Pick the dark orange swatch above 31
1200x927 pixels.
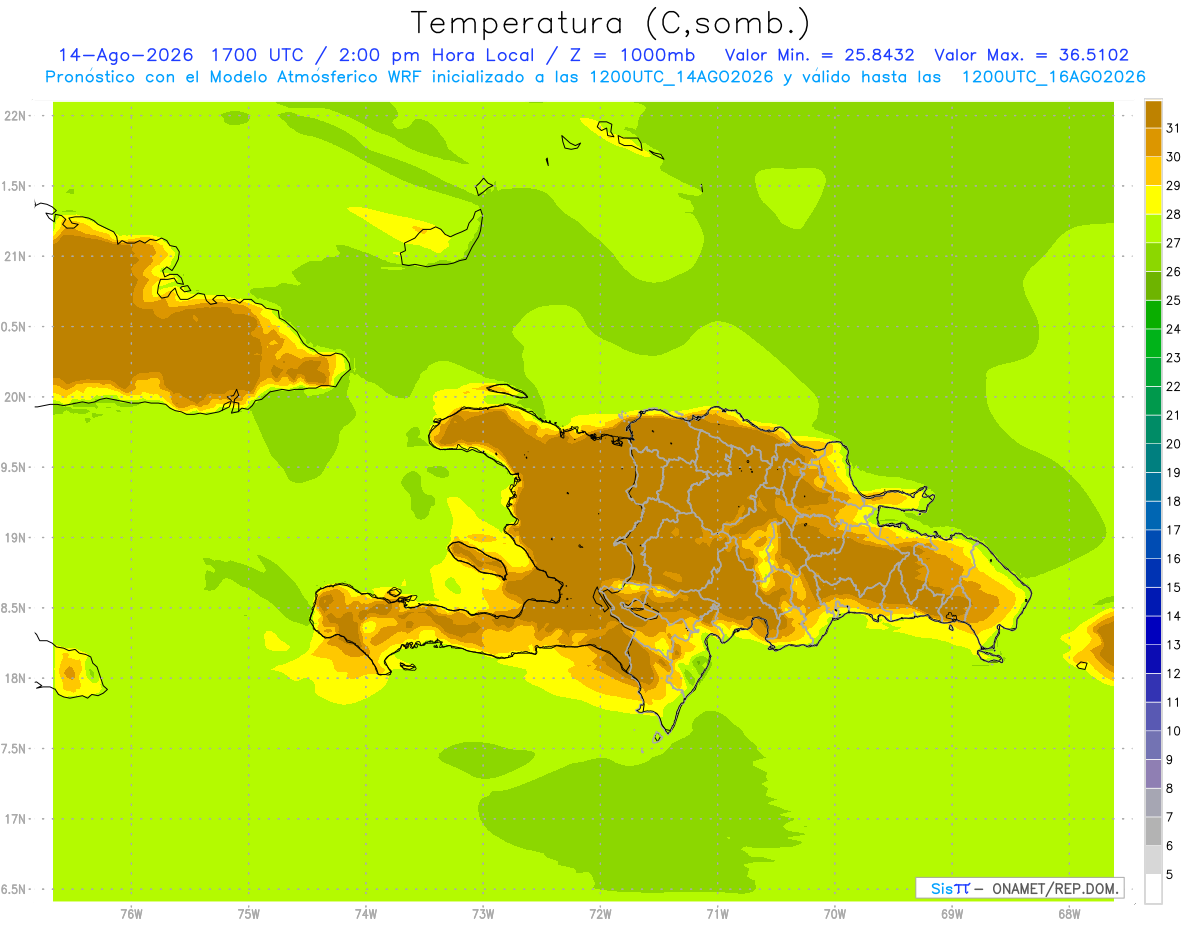click(x=1153, y=114)
